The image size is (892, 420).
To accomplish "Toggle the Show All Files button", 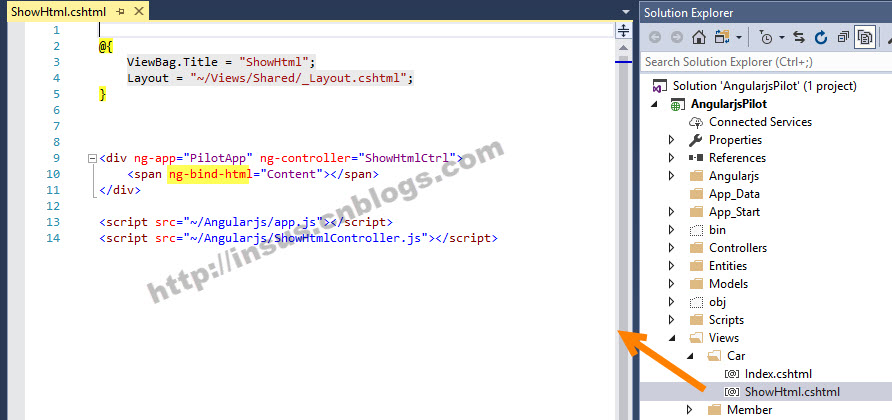I will (x=865, y=38).
